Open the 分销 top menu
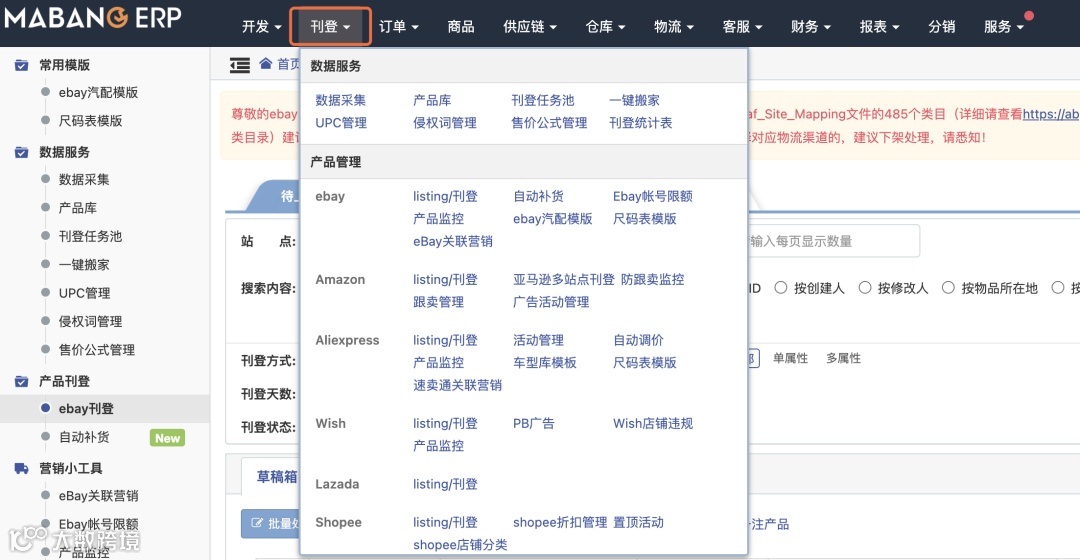Image resolution: width=1080 pixels, height=560 pixels. tap(942, 27)
